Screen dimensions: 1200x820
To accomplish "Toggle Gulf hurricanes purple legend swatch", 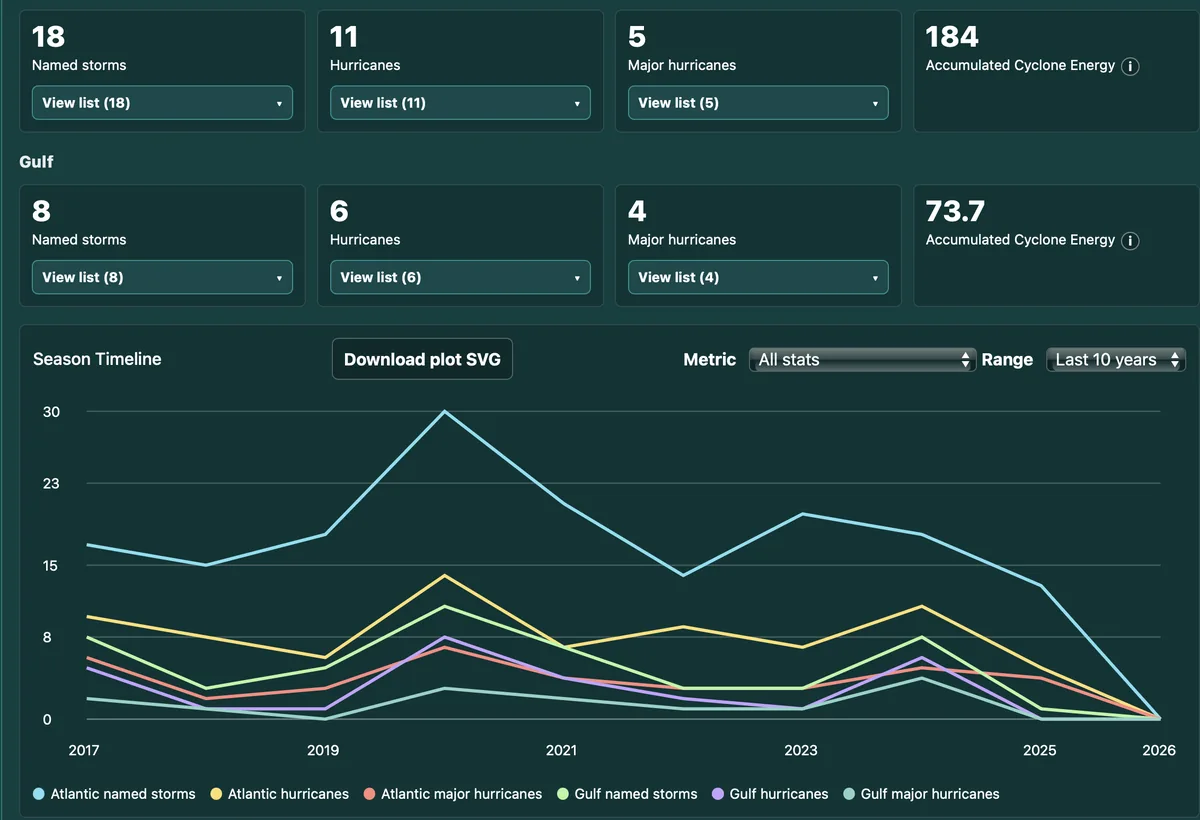I will (717, 794).
